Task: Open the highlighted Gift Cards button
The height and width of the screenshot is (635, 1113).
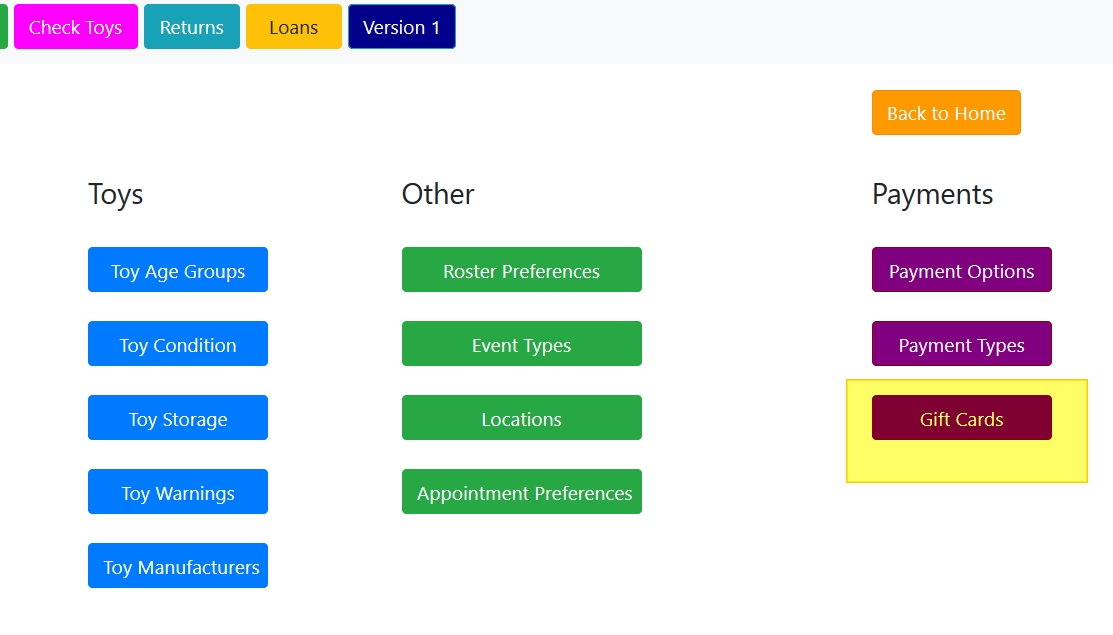Action: tap(961, 418)
